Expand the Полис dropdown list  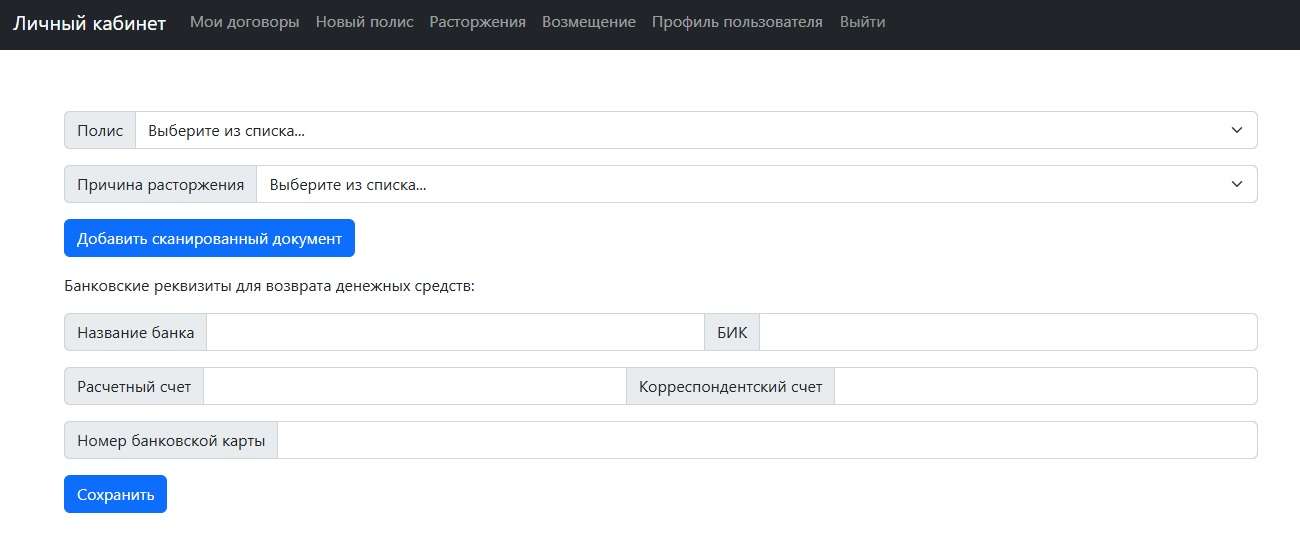pos(695,130)
